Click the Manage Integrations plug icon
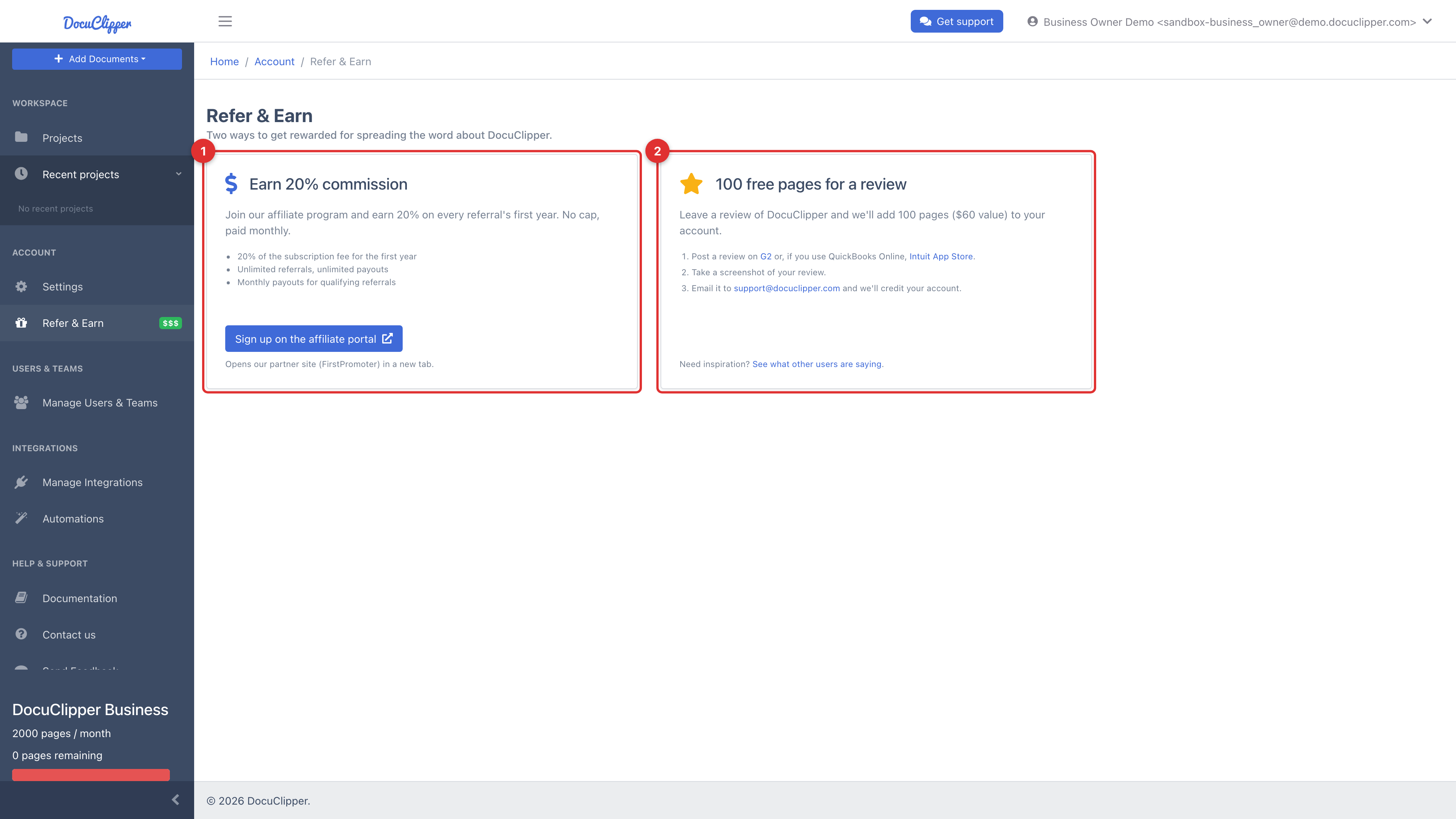Viewport: 1456px width, 819px height. pos(21,482)
